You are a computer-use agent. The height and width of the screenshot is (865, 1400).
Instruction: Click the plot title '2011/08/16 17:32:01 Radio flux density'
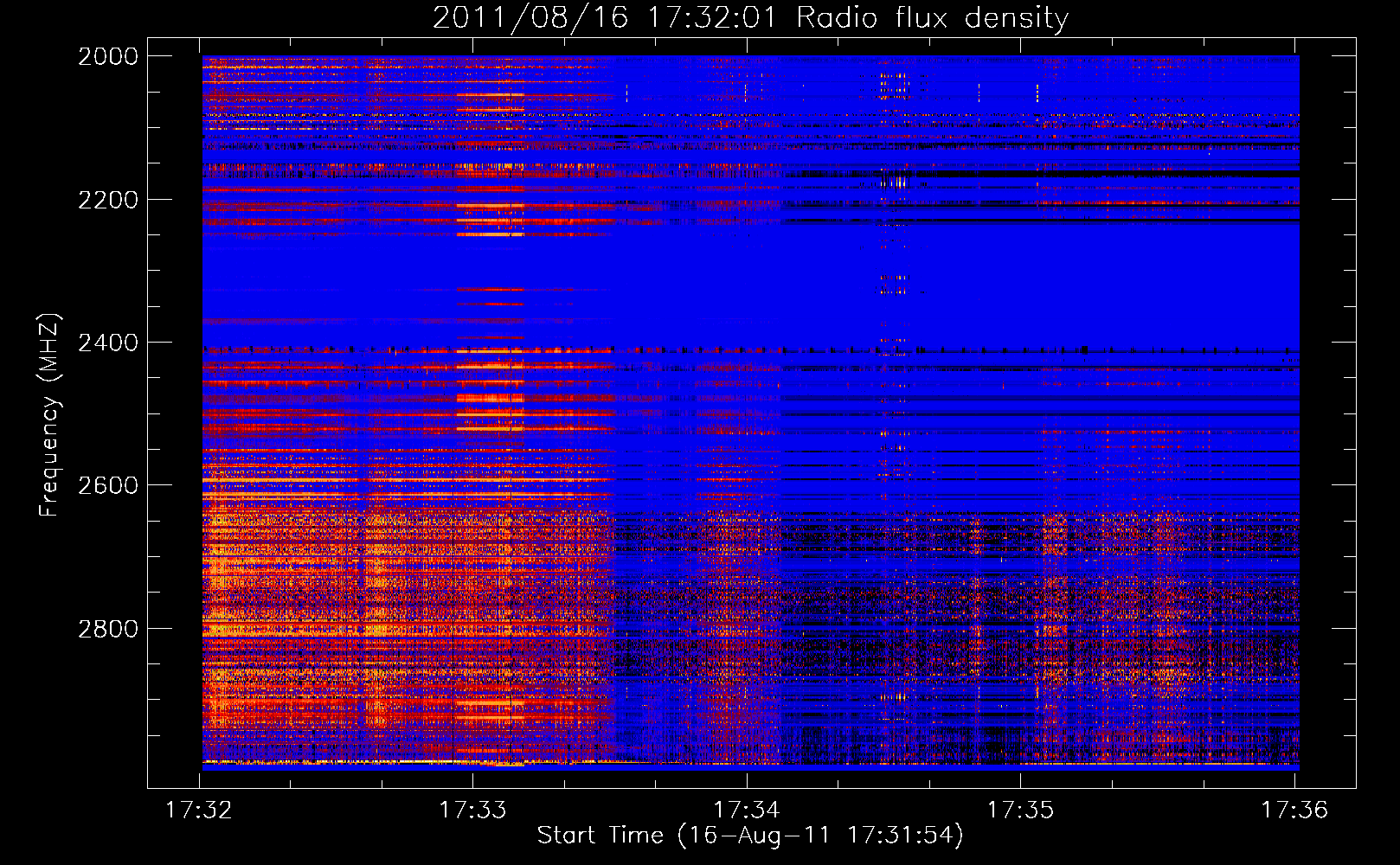(x=750, y=18)
